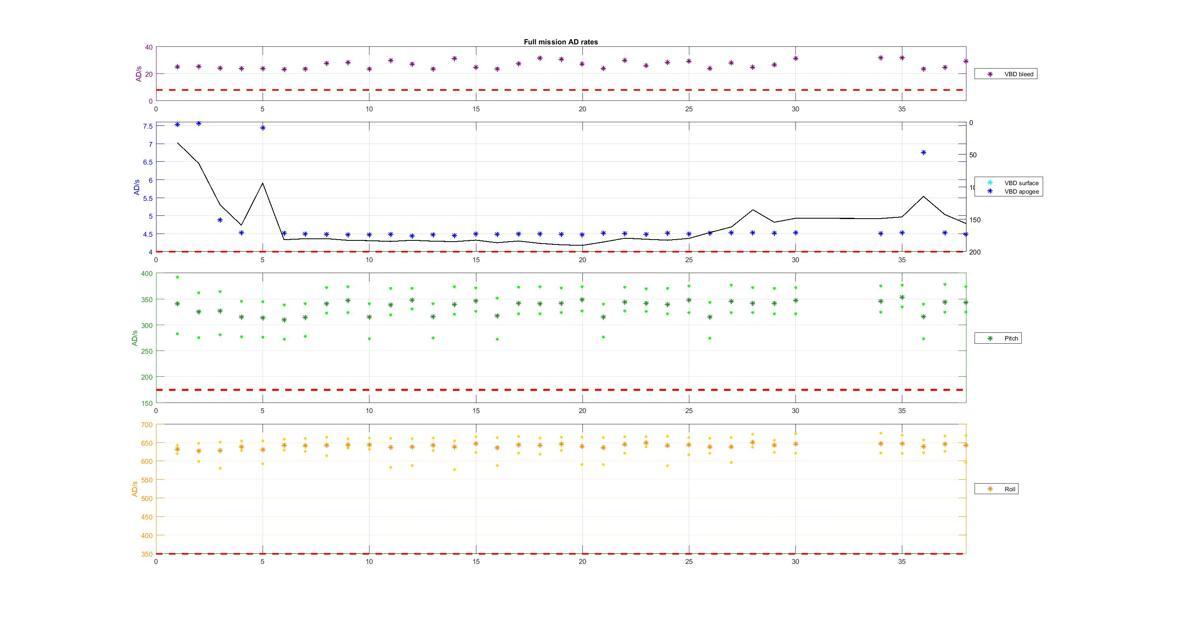The height and width of the screenshot is (622, 1200).
Task: Select the VBD surface legend entry
Action: click(1009, 183)
